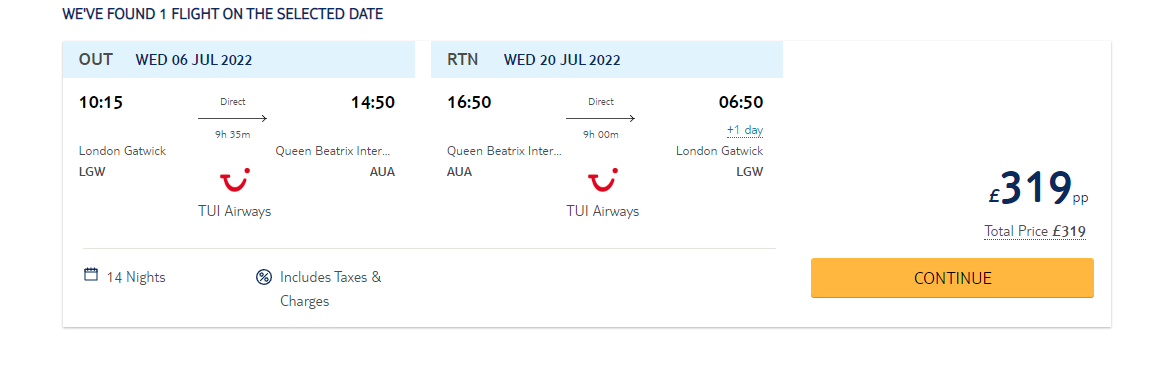The image size is (1156, 367).
Task: Click the return departure time 16:50
Action: (x=469, y=102)
